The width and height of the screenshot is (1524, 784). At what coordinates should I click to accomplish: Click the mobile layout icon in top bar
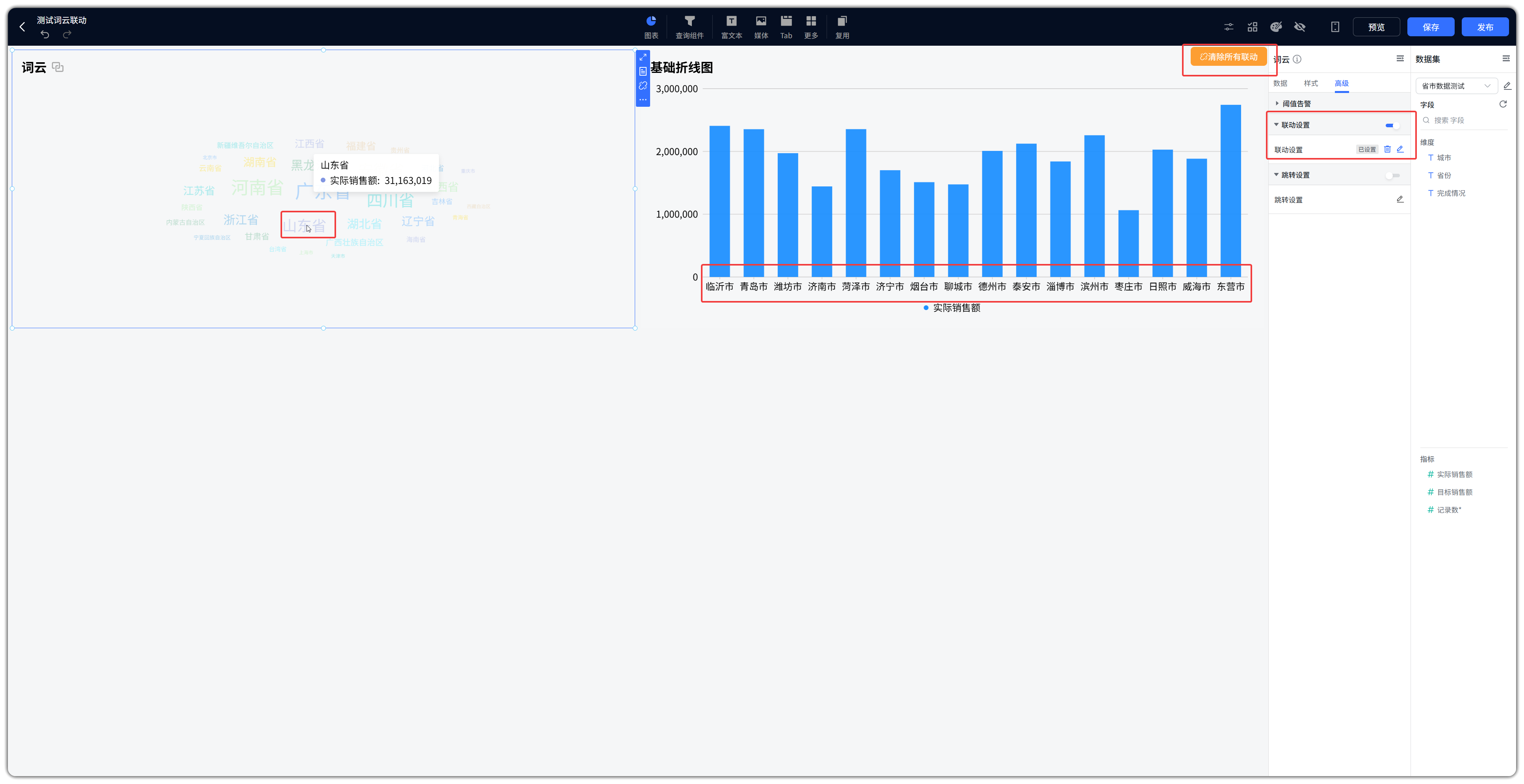1335,27
